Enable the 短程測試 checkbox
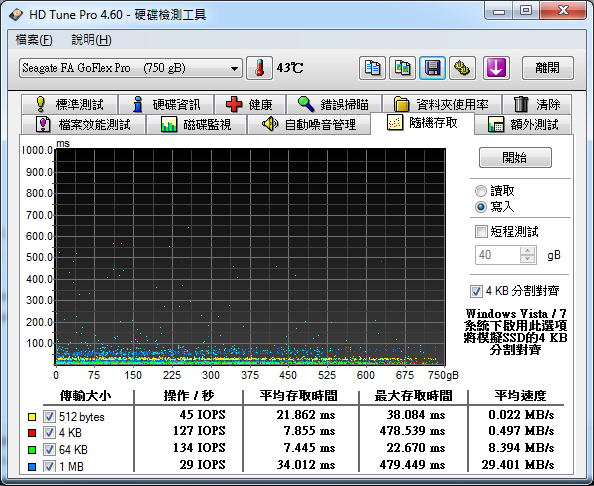The height and width of the screenshot is (486, 594). pyautogui.click(x=481, y=231)
